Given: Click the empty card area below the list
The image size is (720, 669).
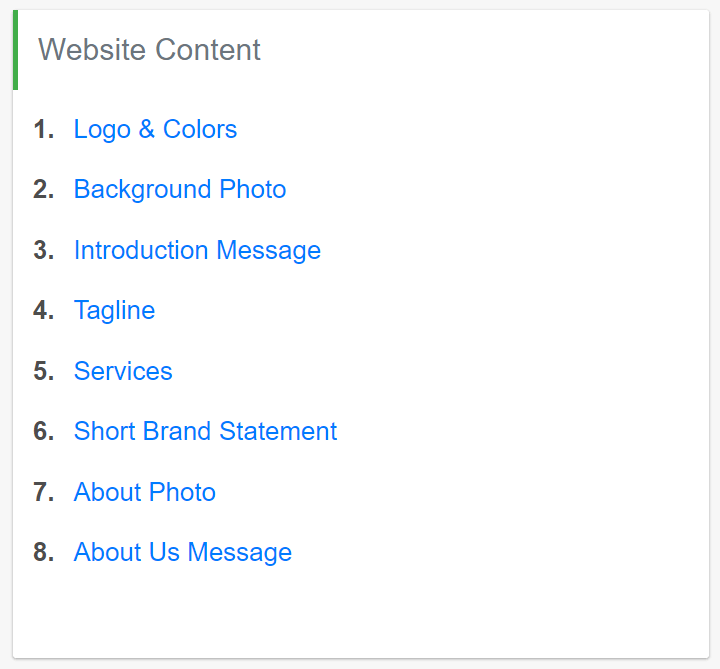Looking at the screenshot, I should (x=361, y=613).
